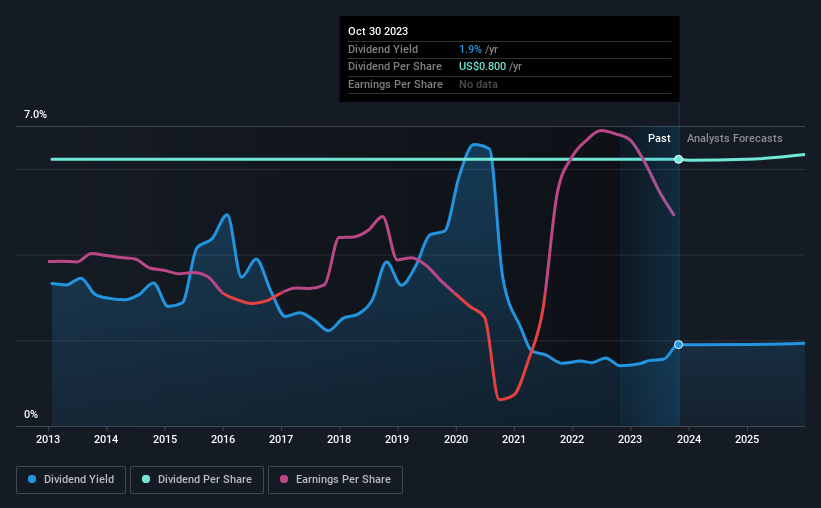Click the Oct 30 2023 tooltip date

pyautogui.click(x=378, y=31)
